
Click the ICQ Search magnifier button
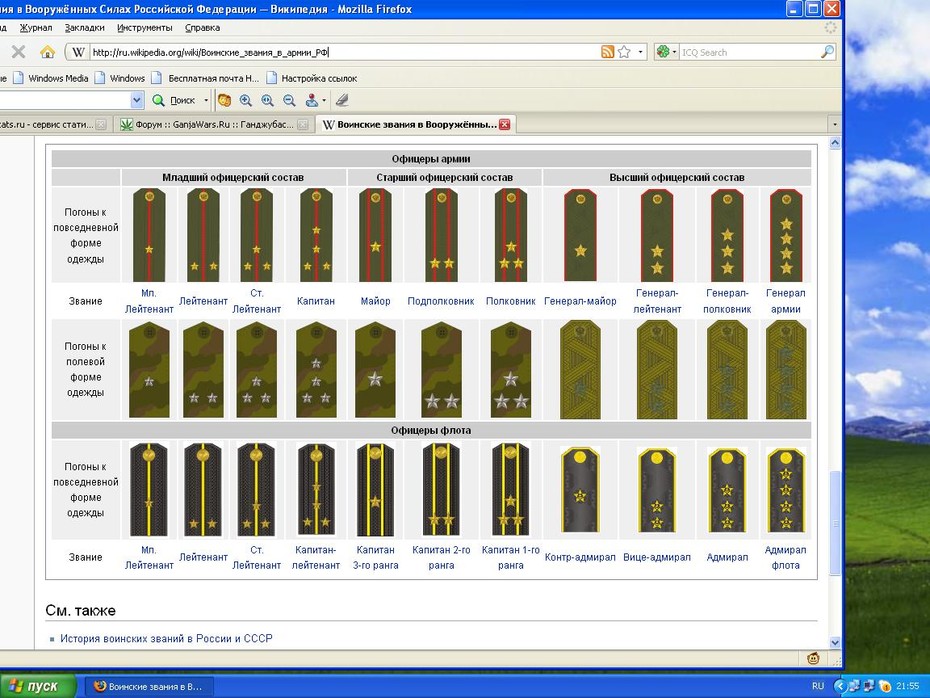[827, 52]
